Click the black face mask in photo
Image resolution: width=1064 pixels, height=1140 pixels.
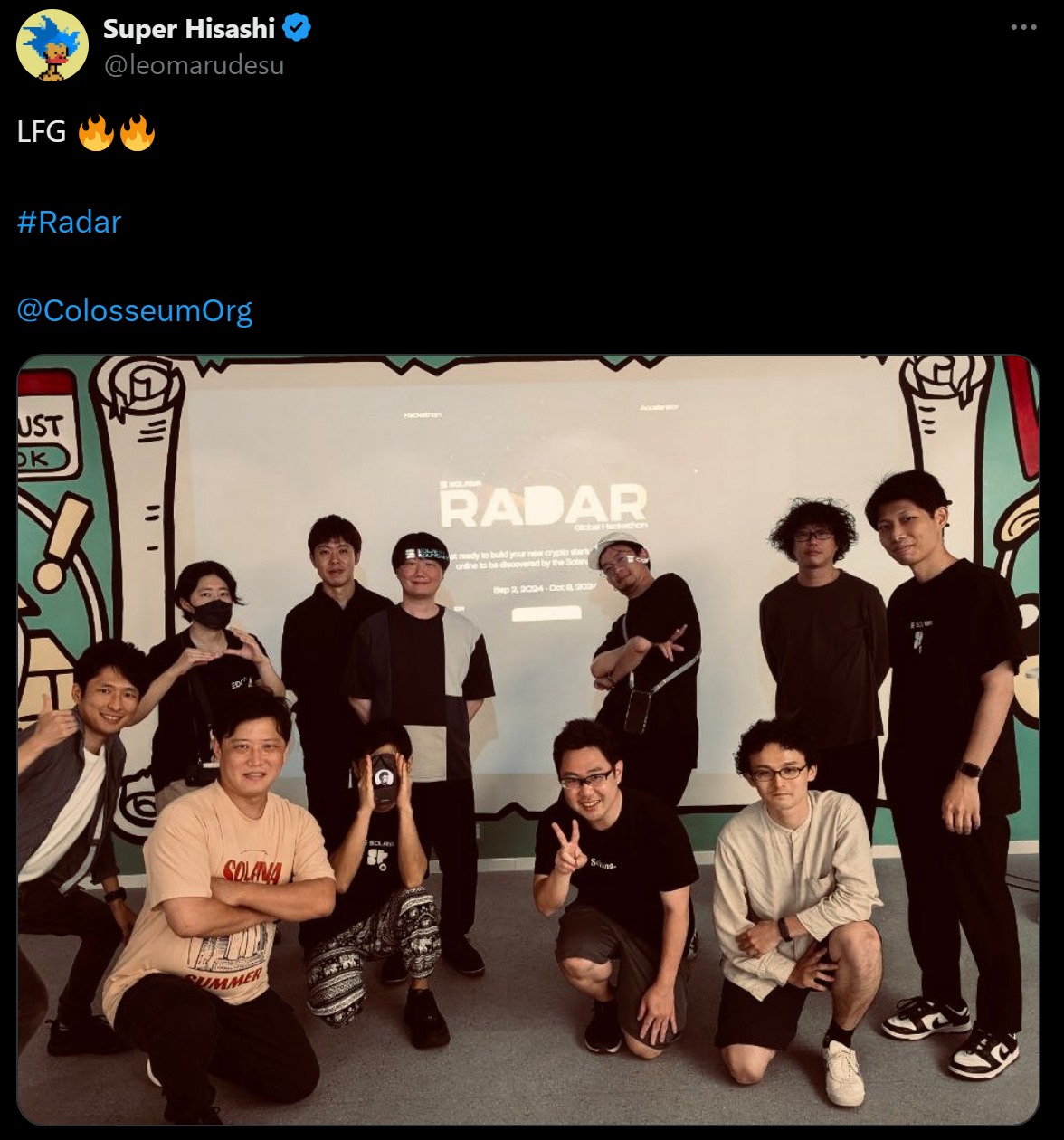click(214, 614)
